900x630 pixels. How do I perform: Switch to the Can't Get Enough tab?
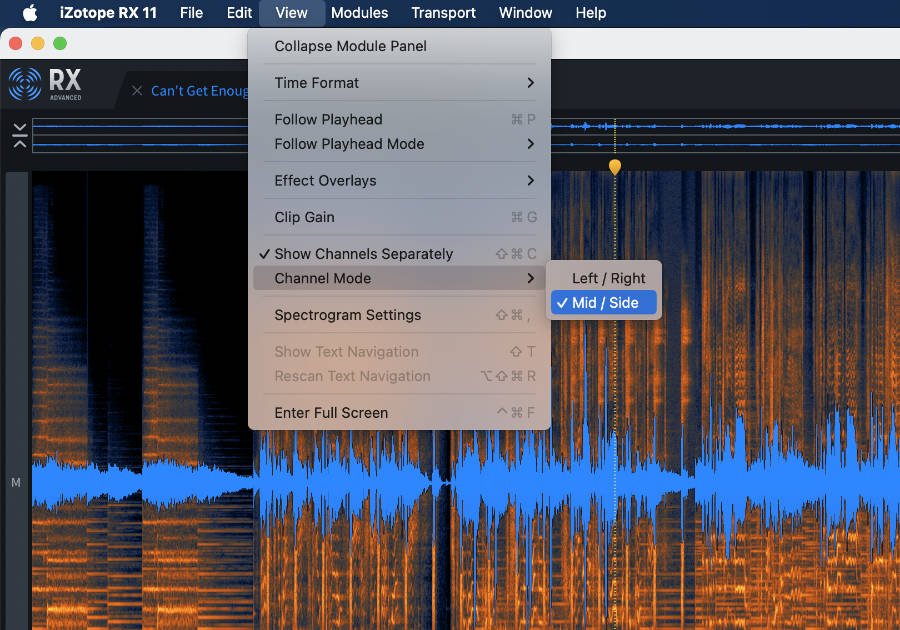point(199,91)
